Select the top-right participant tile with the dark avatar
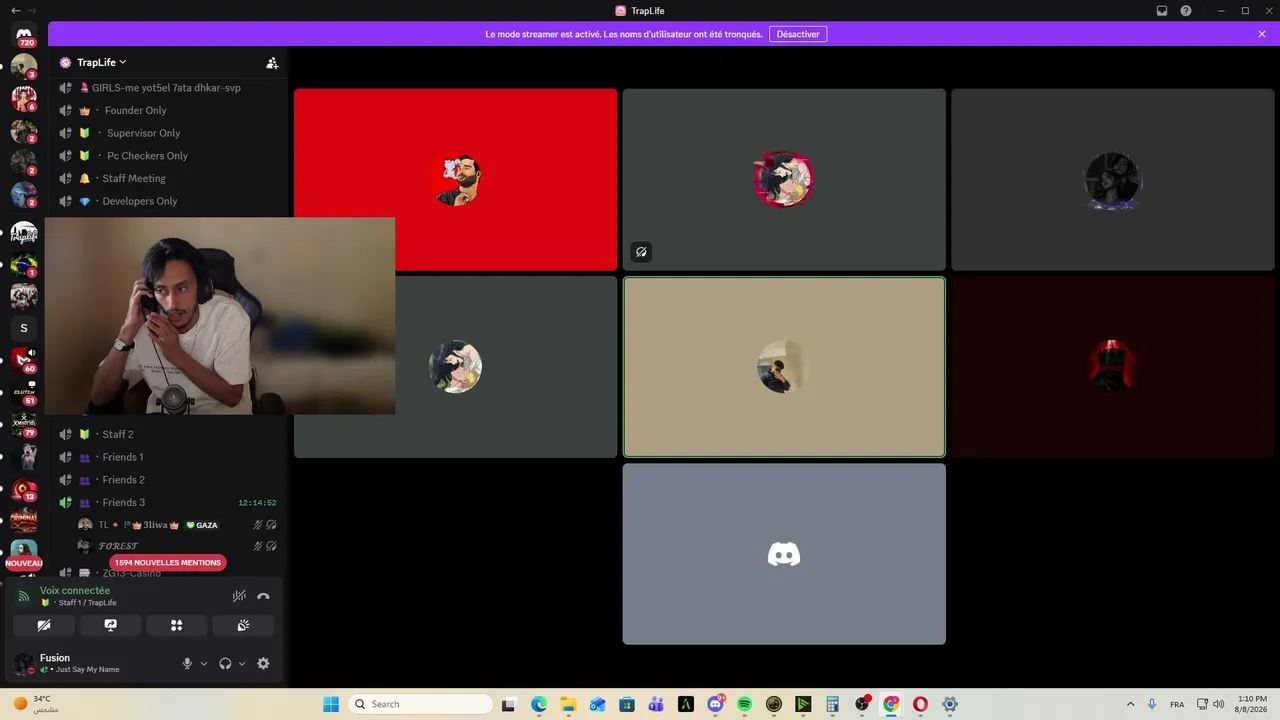1280x720 pixels. click(x=1112, y=180)
